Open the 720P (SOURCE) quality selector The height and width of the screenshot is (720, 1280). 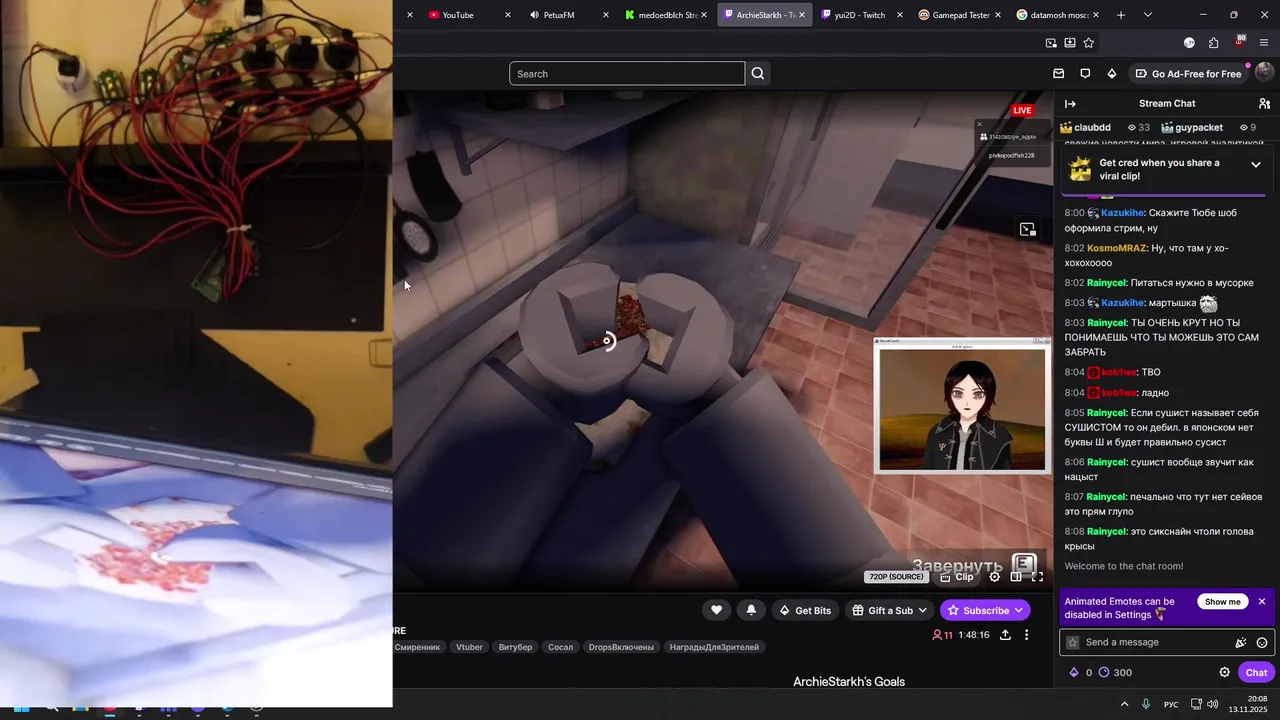click(x=896, y=577)
